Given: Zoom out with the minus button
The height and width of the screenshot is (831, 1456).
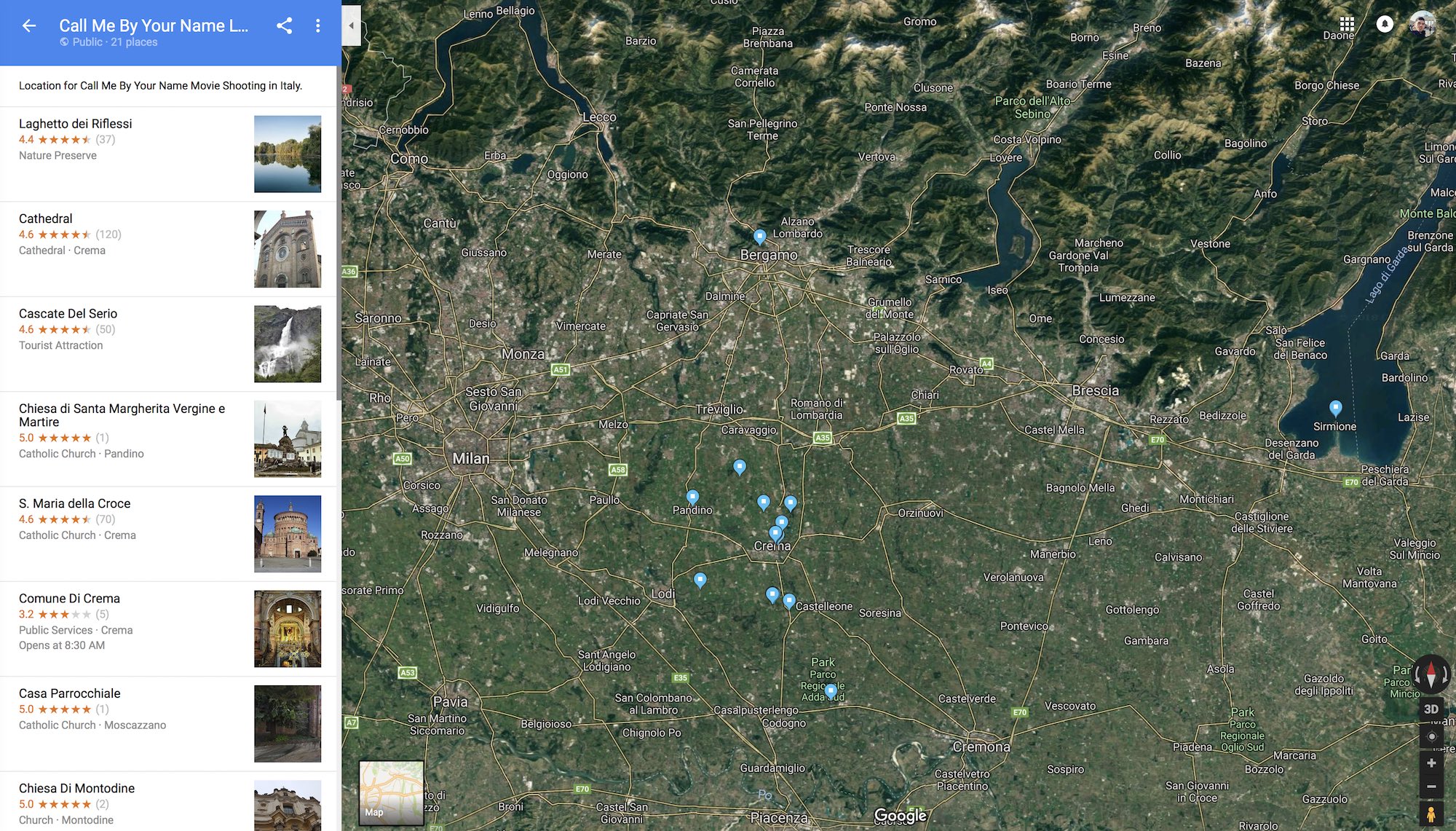Looking at the screenshot, I should 1431,787.
